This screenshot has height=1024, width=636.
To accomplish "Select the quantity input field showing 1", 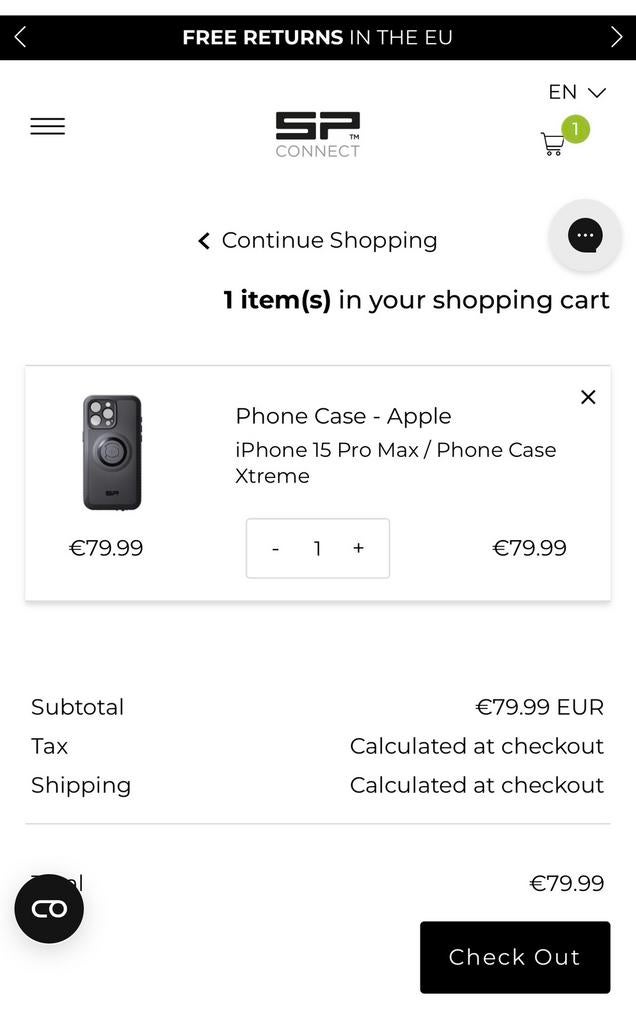I will [x=317, y=548].
